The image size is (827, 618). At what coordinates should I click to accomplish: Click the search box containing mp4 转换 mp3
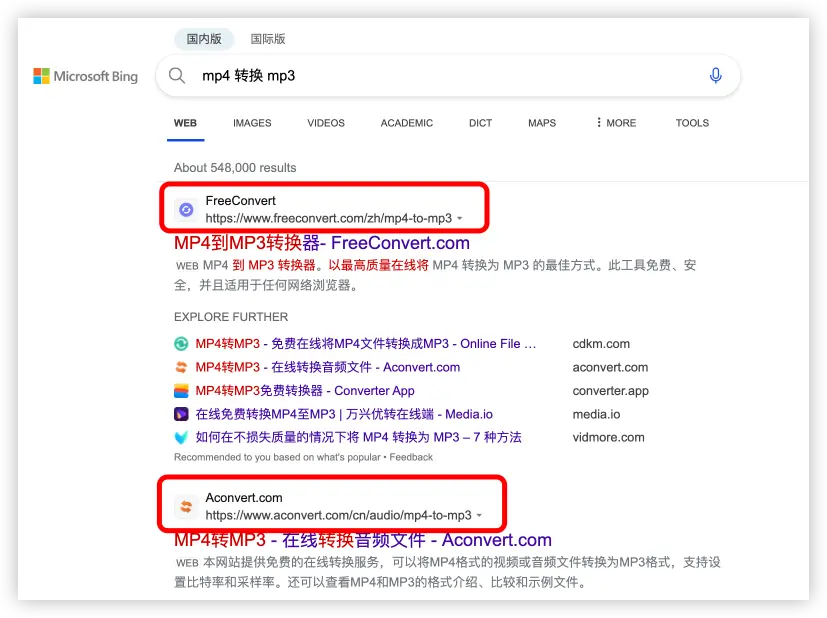[x=448, y=76]
